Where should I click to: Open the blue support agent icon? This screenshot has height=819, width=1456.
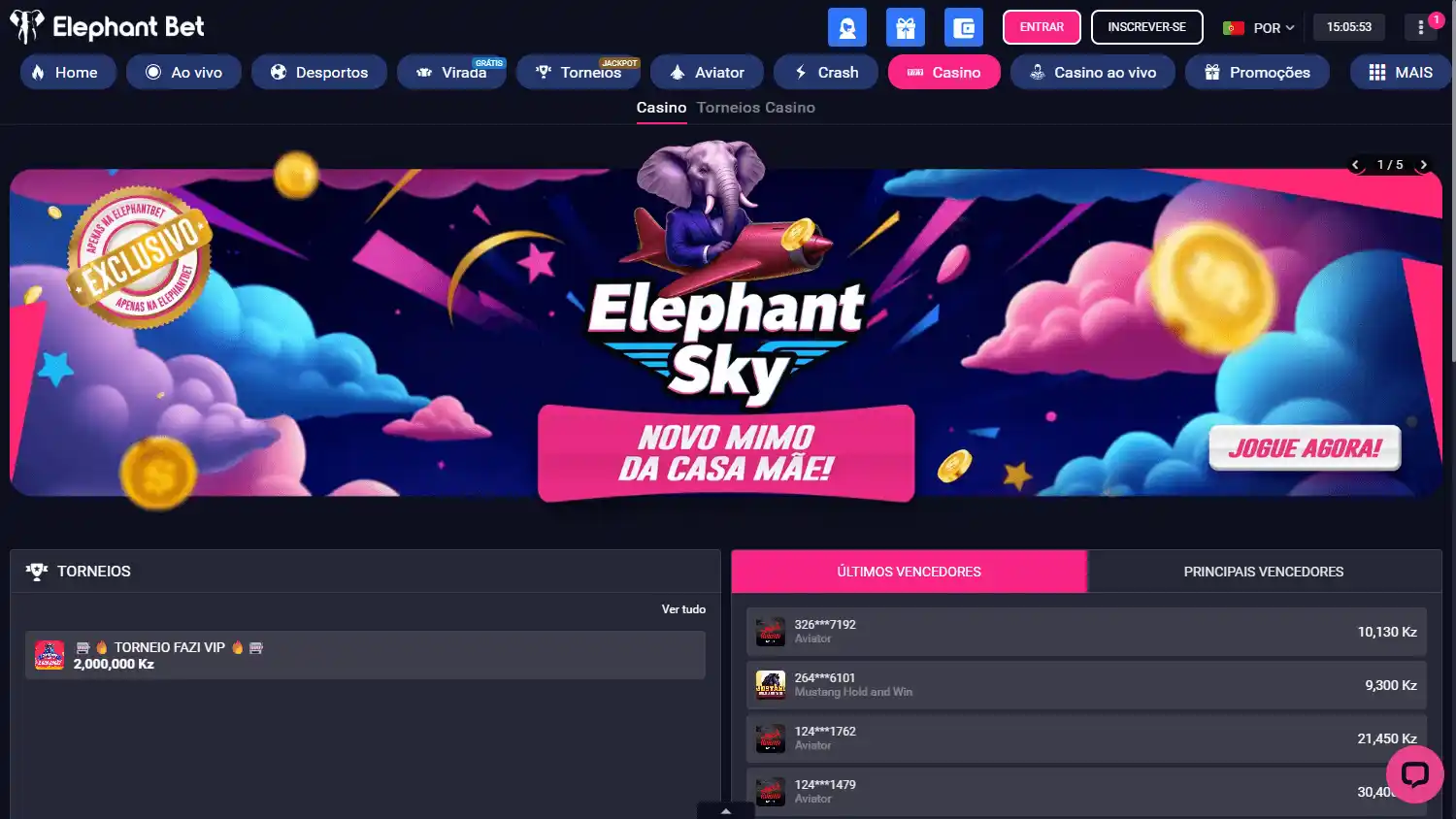[x=846, y=27]
